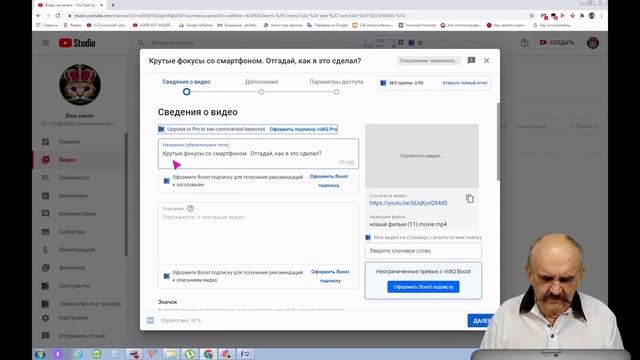Click the upload dialog vertical scrollbar

pyautogui.click(x=498, y=142)
